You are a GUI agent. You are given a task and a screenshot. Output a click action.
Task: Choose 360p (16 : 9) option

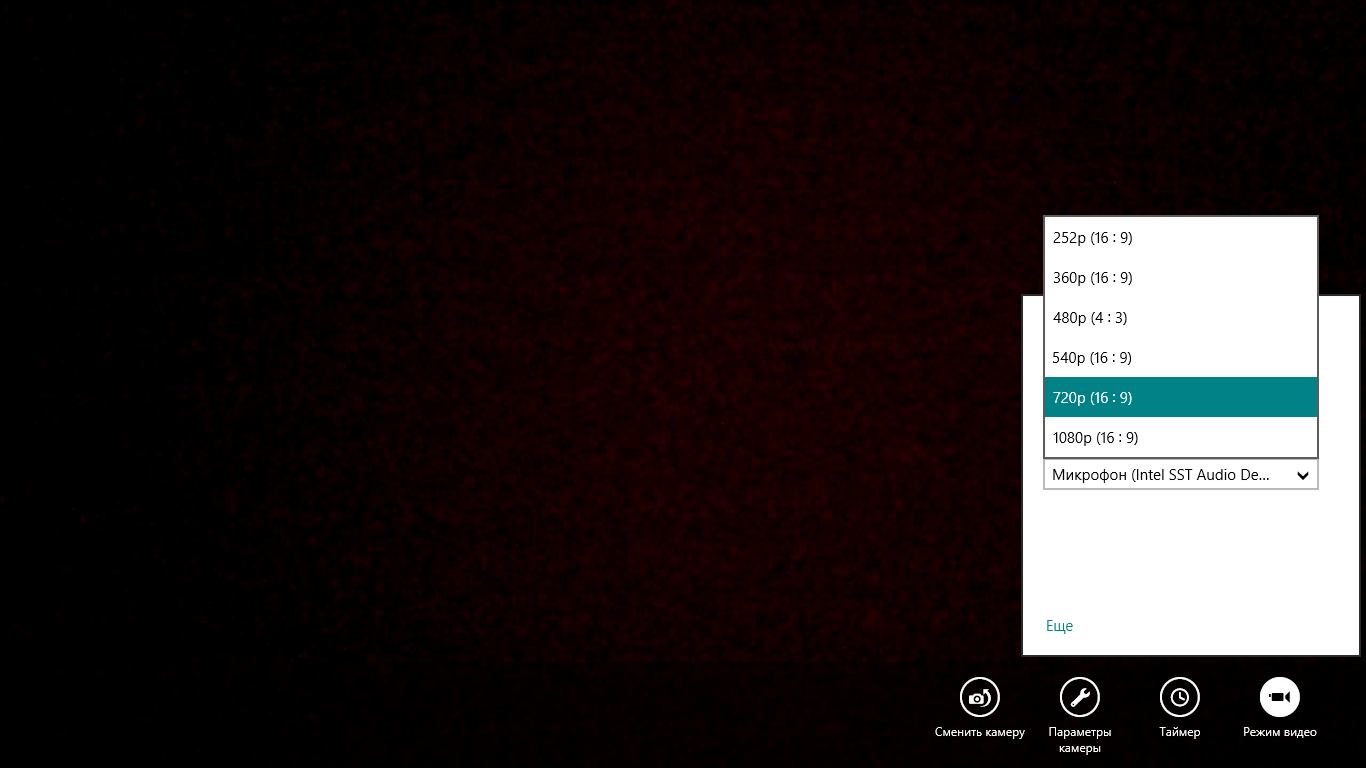click(x=1181, y=278)
